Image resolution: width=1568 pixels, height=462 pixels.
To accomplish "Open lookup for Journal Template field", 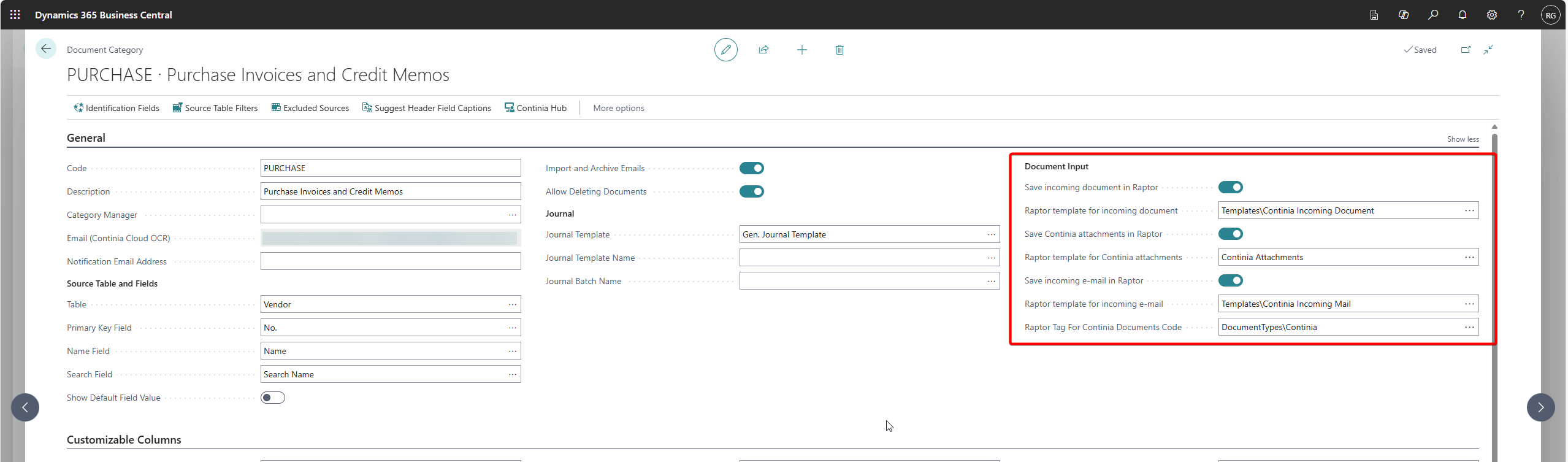I will pyautogui.click(x=991, y=234).
